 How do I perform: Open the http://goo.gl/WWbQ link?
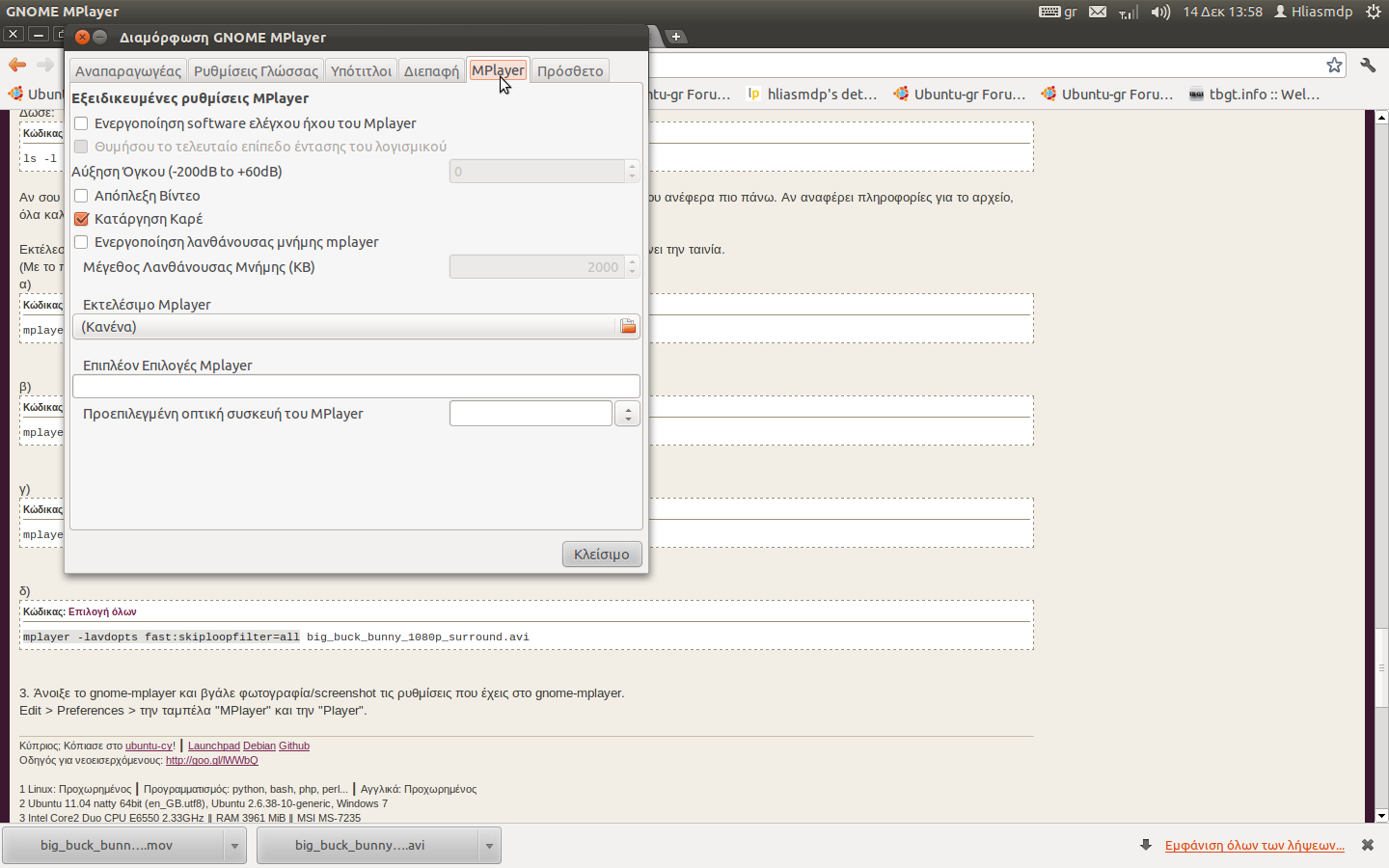coord(212,760)
